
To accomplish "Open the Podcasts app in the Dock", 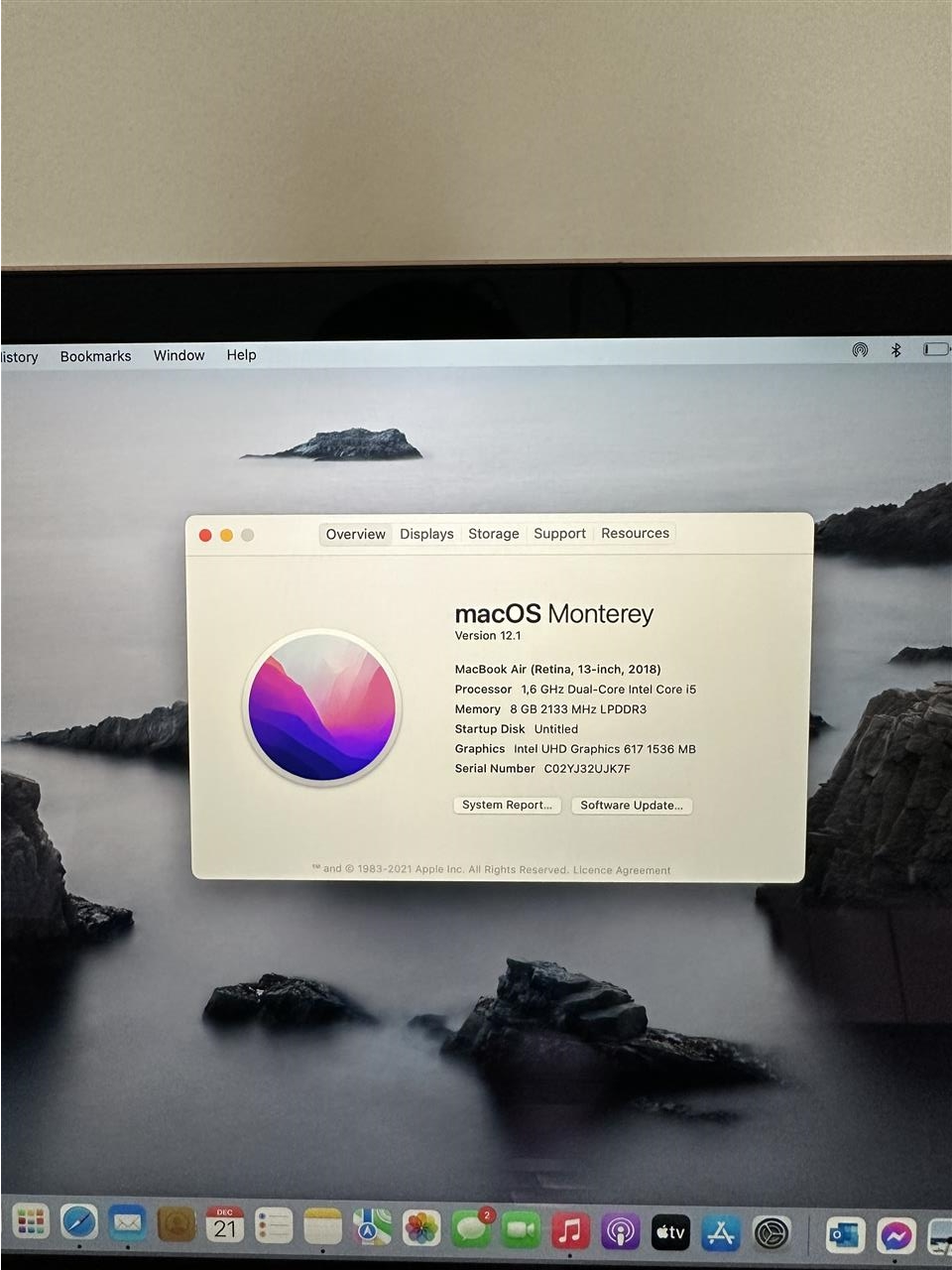I will pyautogui.click(x=621, y=1232).
